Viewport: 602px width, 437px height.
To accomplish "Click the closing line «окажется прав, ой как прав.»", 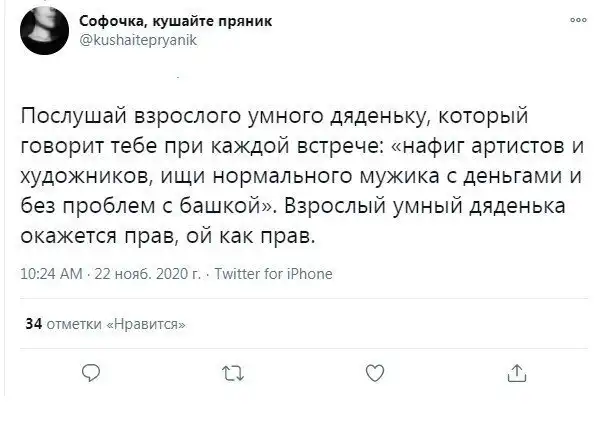I will [x=166, y=239].
